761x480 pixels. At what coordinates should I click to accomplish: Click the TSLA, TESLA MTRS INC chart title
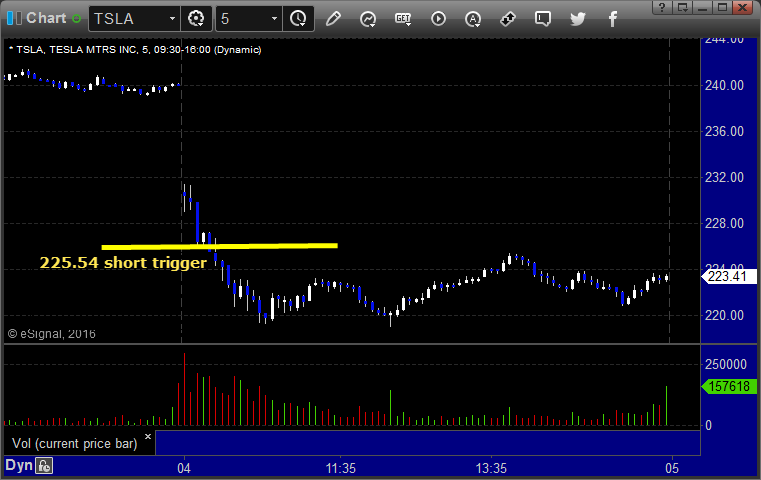tap(135, 50)
